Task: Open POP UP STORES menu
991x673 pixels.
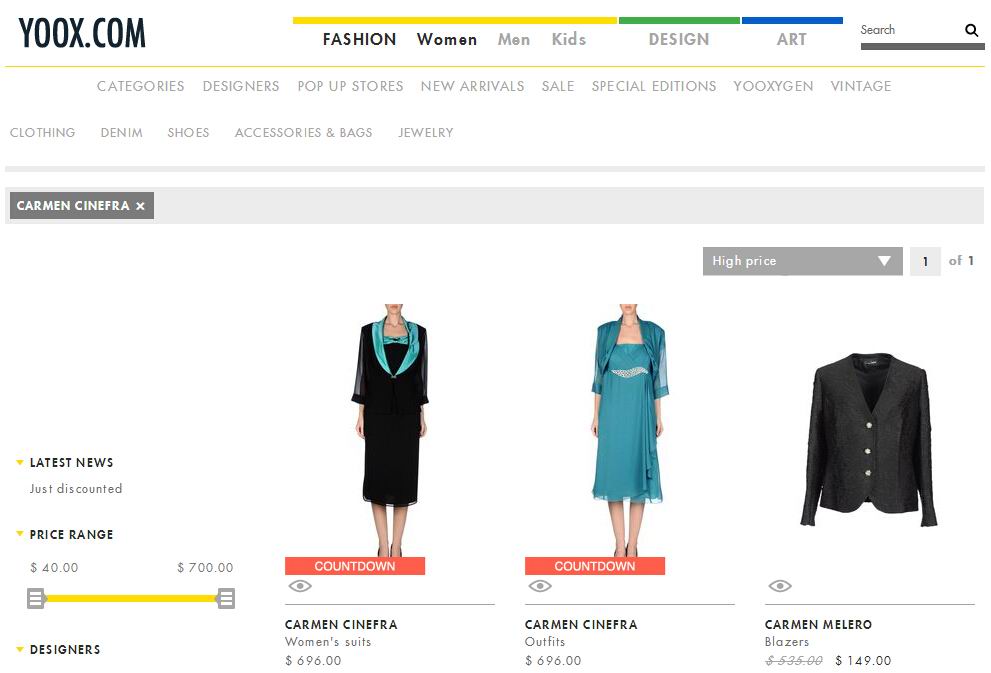Action: pyautogui.click(x=350, y=86)
